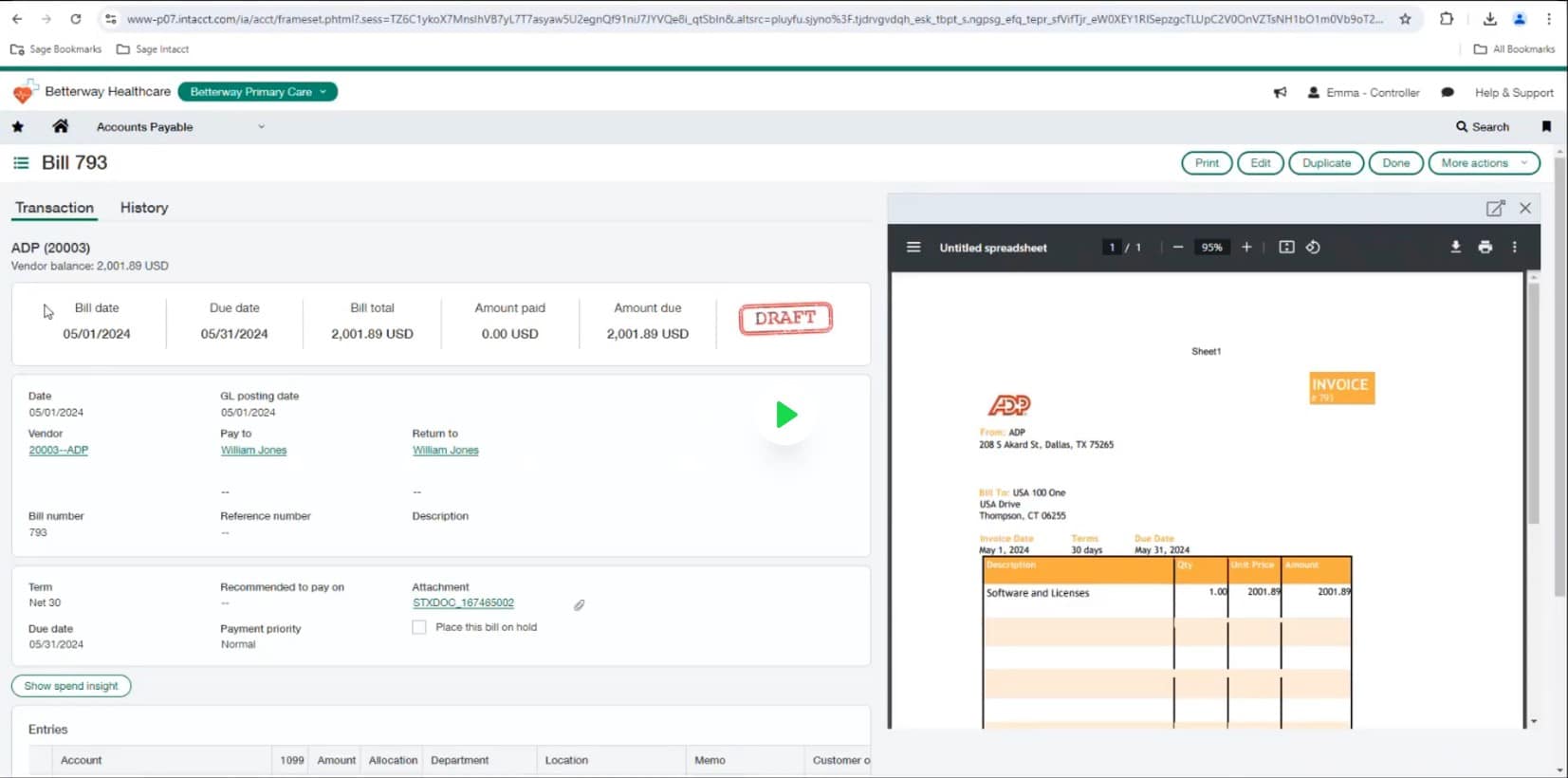Viewport: 1568px width, 778px height.
Task: Open the PDF viewer sidebar menu icon
Action: (x=913, y=247)
